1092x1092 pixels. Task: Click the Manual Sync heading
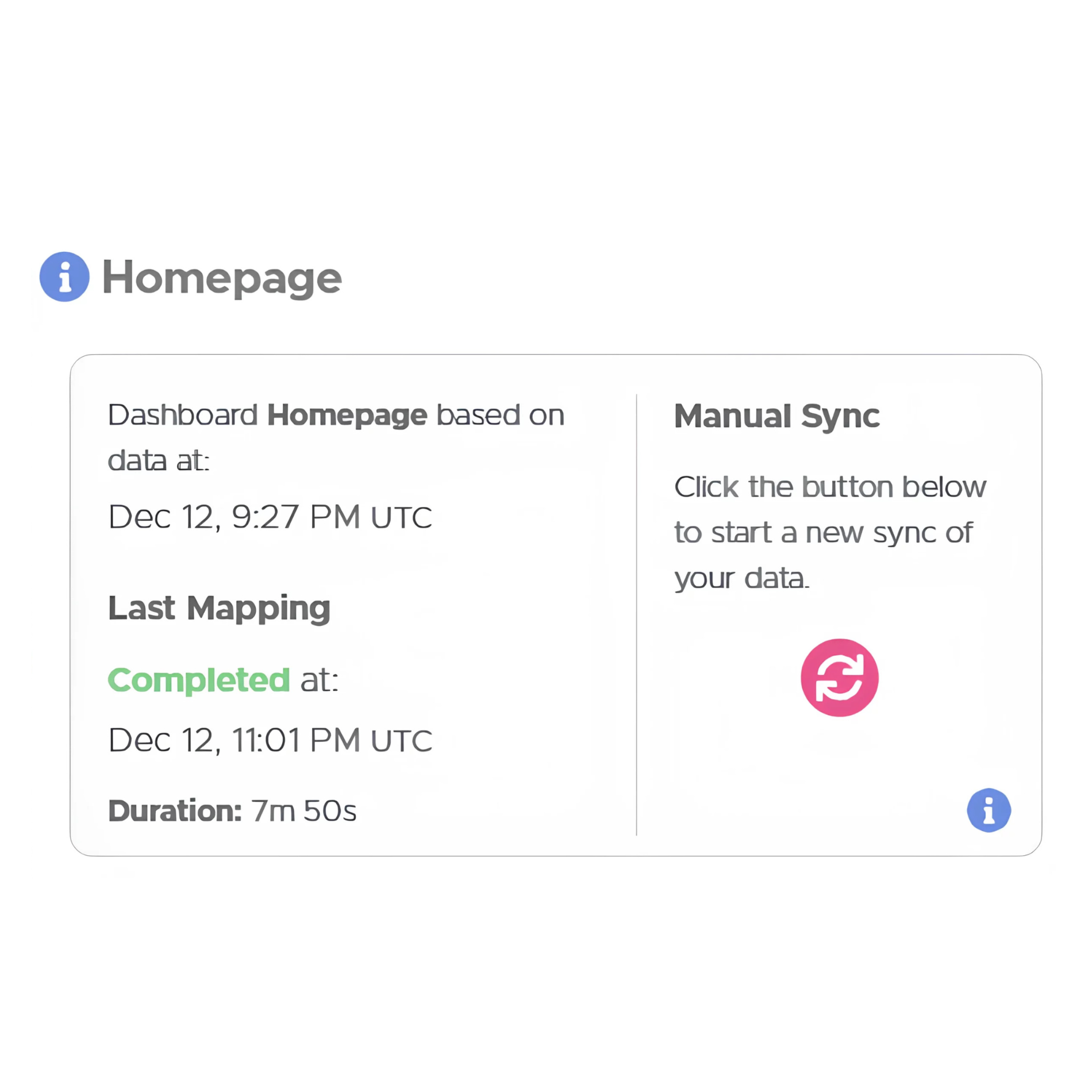pyautogui.click(x=776, y=416)
